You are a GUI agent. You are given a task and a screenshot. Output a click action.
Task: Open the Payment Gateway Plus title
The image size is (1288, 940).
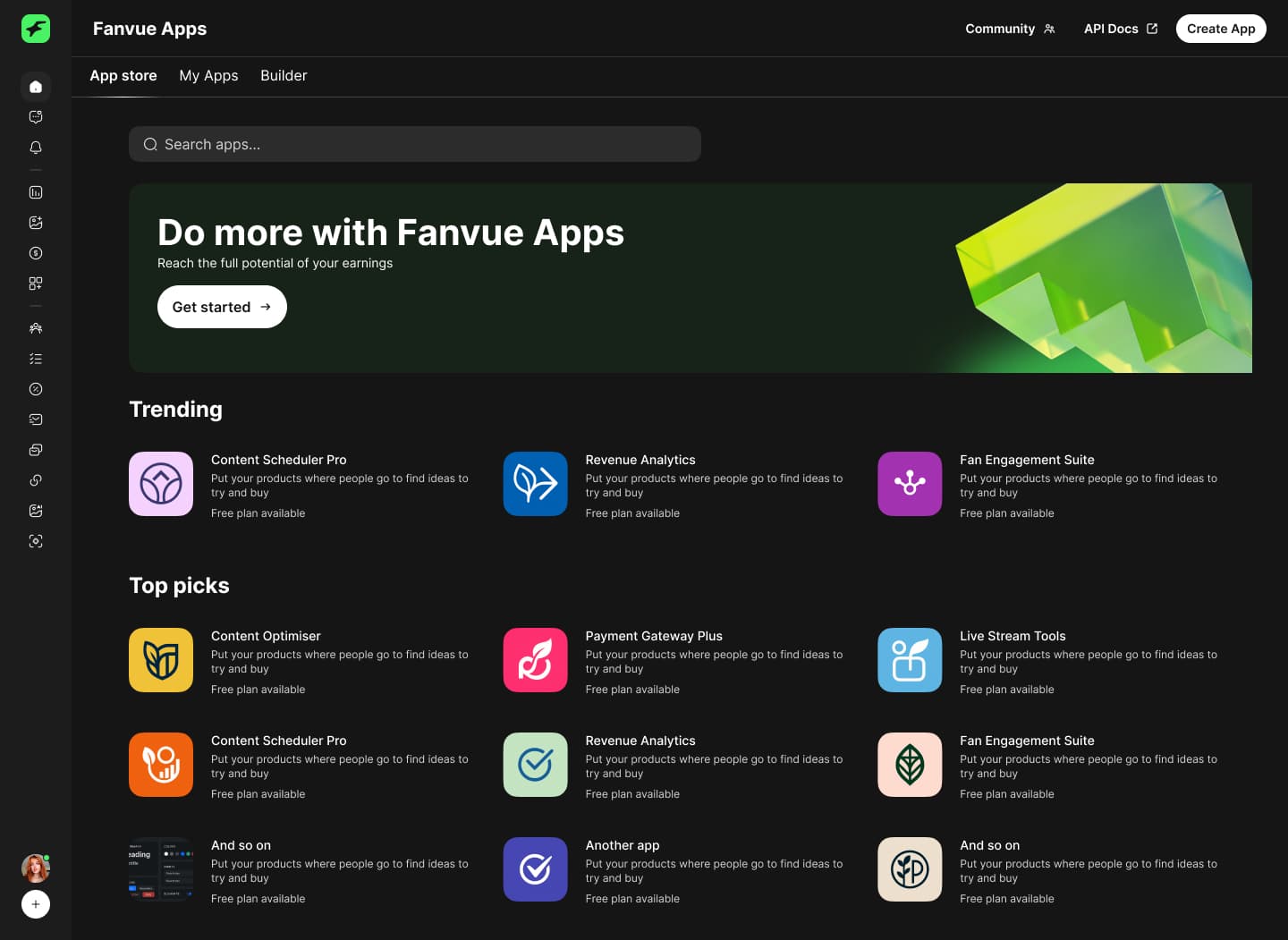(x=654, y=636)
